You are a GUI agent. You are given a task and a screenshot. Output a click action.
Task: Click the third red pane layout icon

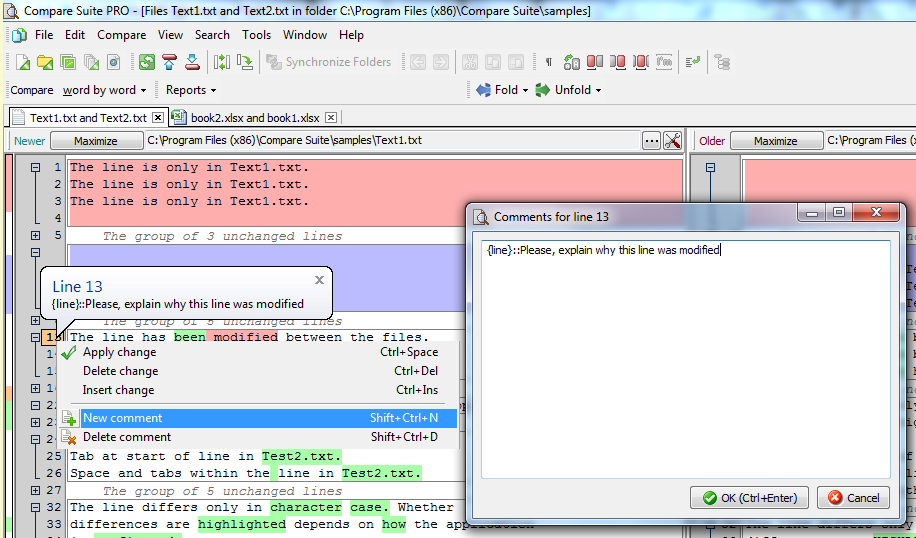tap(641, 62)
